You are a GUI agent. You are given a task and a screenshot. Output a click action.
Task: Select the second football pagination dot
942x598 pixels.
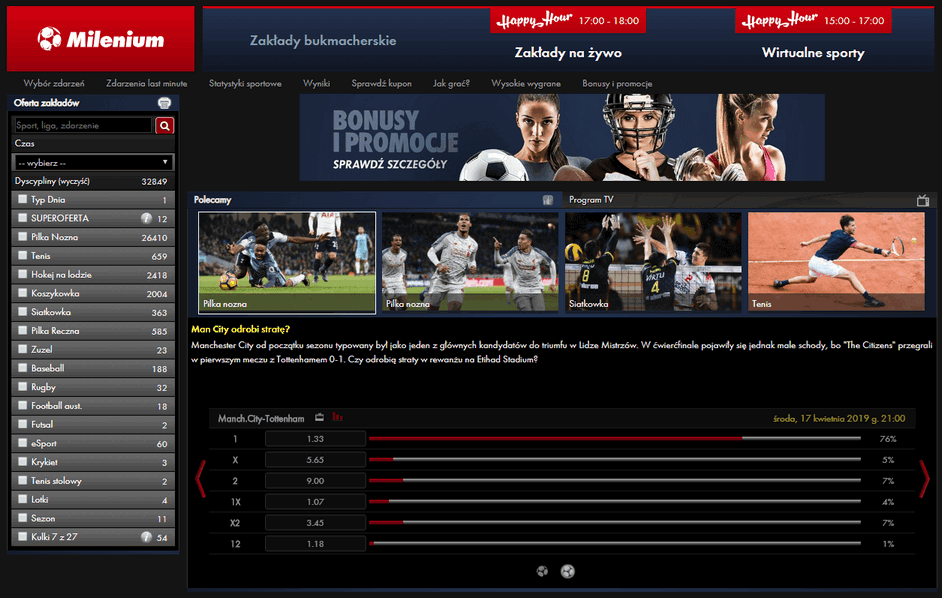[568, 571]
